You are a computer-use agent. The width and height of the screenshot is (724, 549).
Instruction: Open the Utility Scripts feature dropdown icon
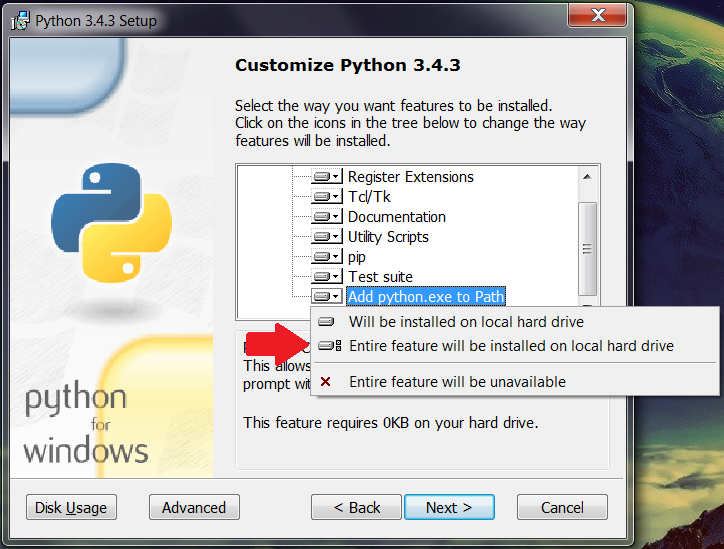tap(327, 237)
